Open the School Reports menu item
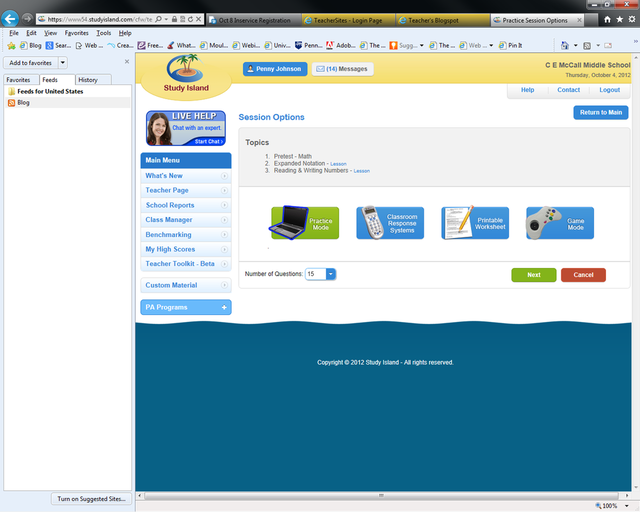The width and height of the screenshot is (640, 512). click(x=186, y=205)
